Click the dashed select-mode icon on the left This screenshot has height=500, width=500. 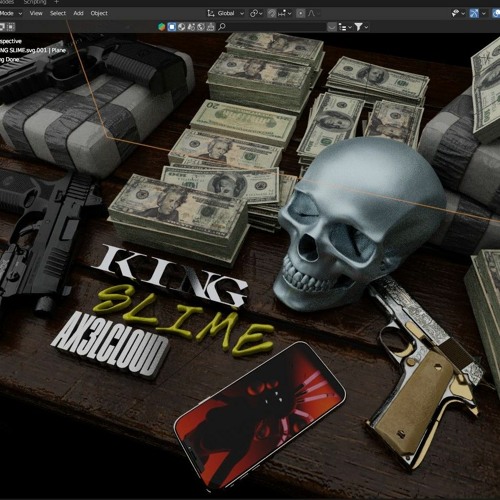click(11, 27)
